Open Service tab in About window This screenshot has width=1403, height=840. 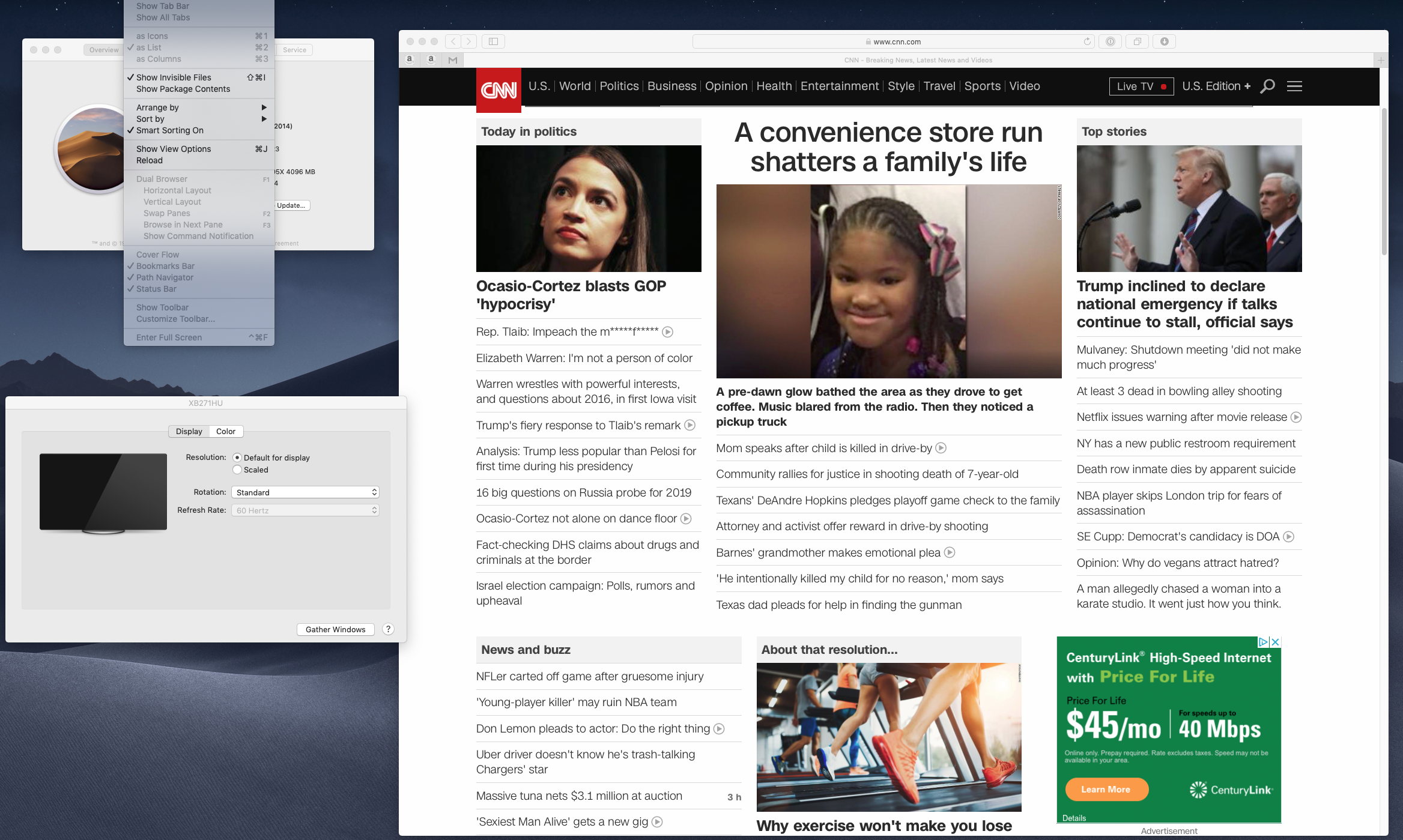click(x=294, y=50)
